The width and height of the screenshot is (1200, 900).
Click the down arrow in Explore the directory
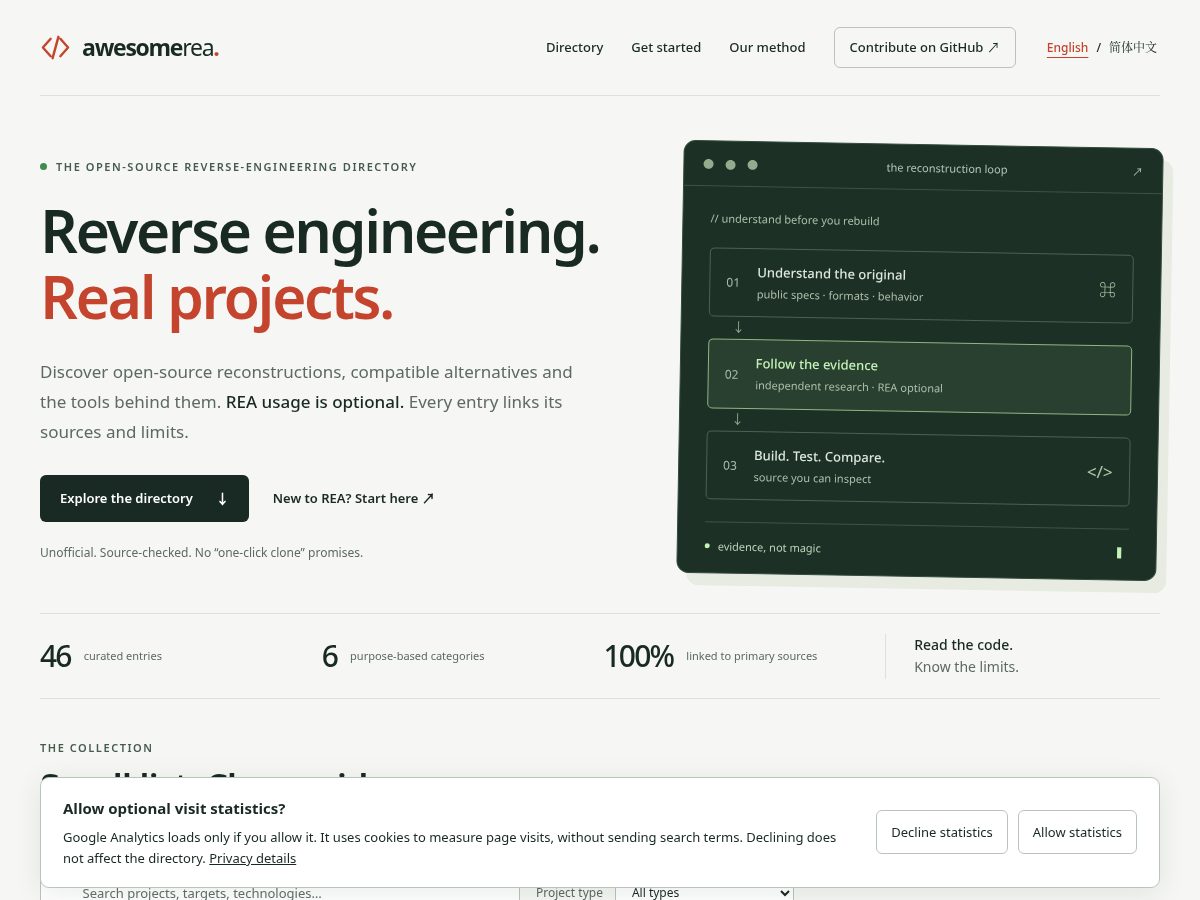coord(222,499)
